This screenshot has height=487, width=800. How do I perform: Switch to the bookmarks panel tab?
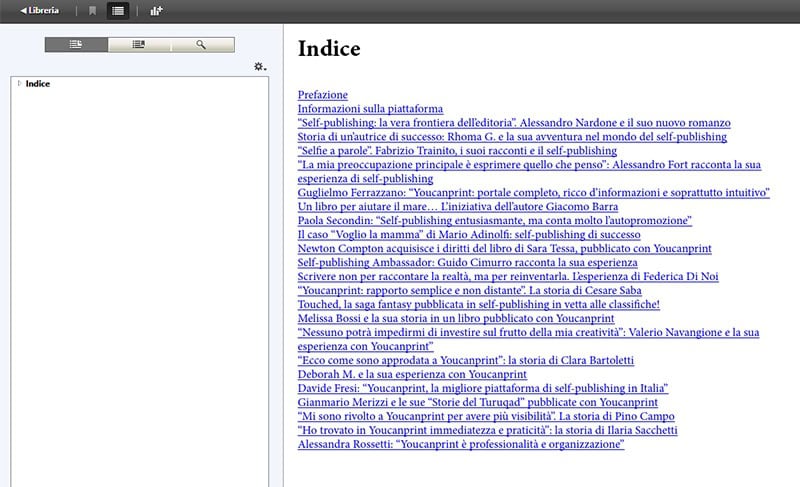(x=139, y=44)
